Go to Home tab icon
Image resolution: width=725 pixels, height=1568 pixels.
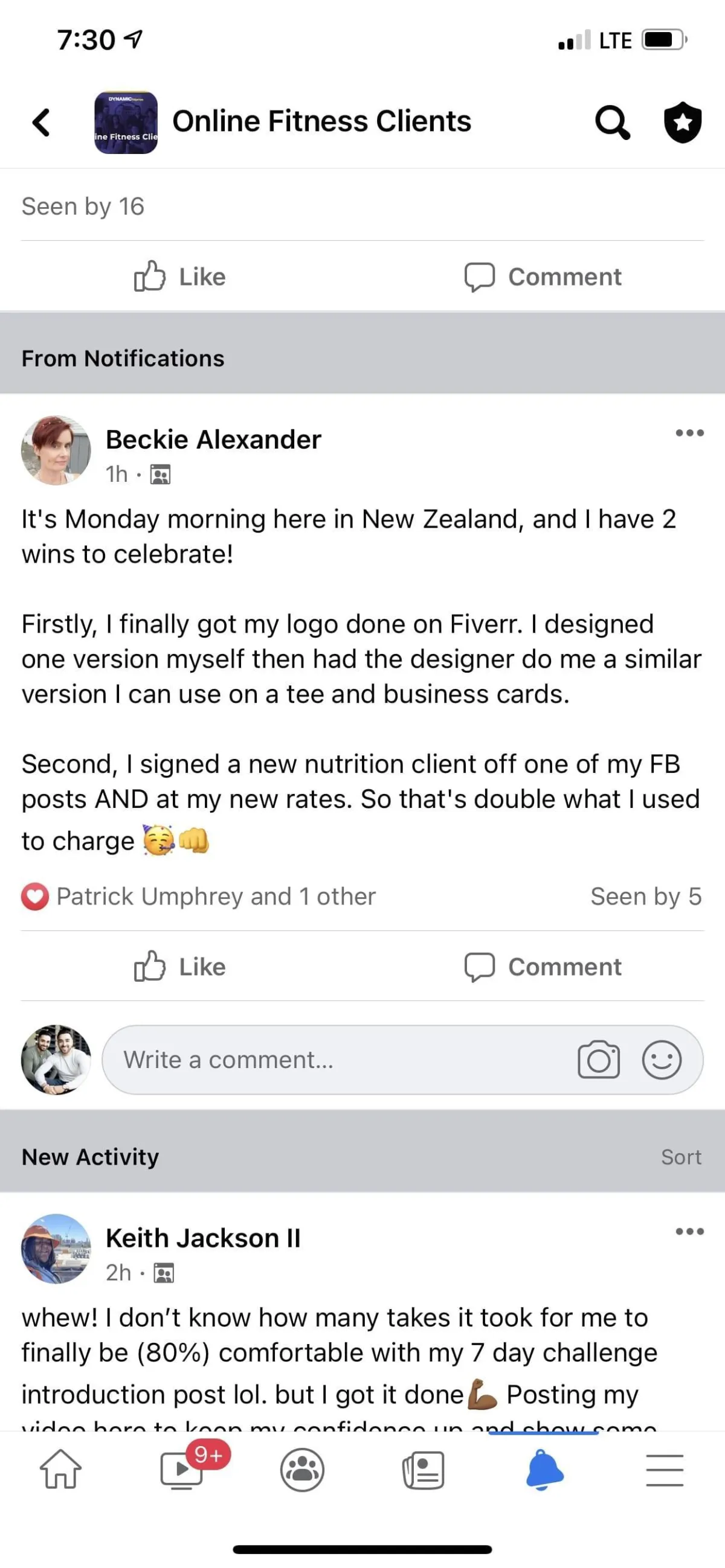(x=60, y=1469)
